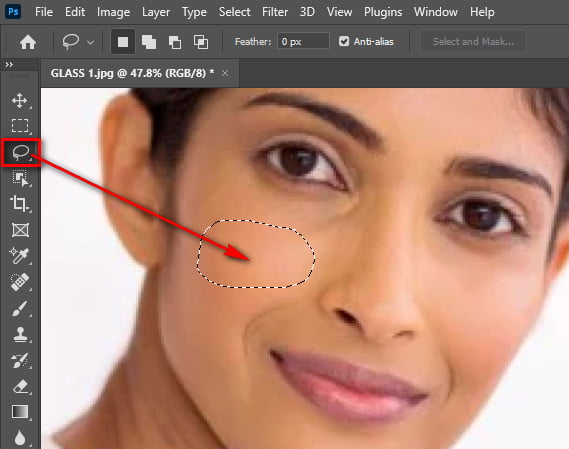Click the Feather value input field
Viewport: 569px width, 449px height.
pos(303,42)
